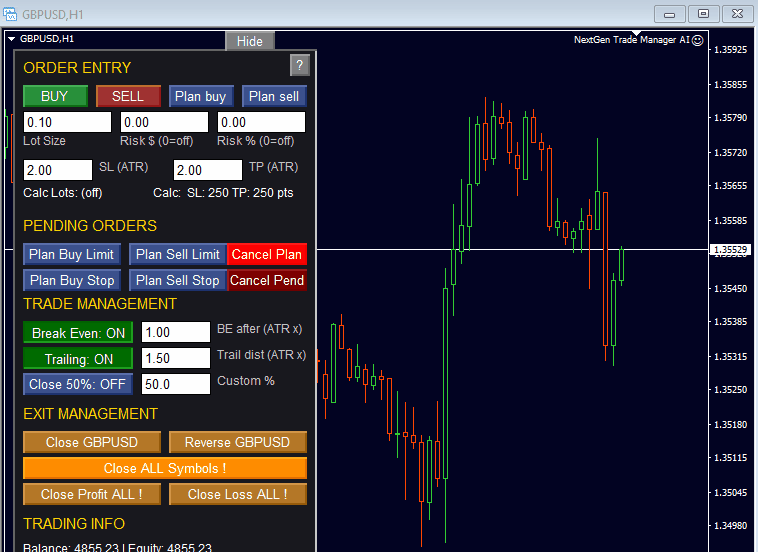Click the Plan buy button
758x552 pixels.
pos(201,96)
